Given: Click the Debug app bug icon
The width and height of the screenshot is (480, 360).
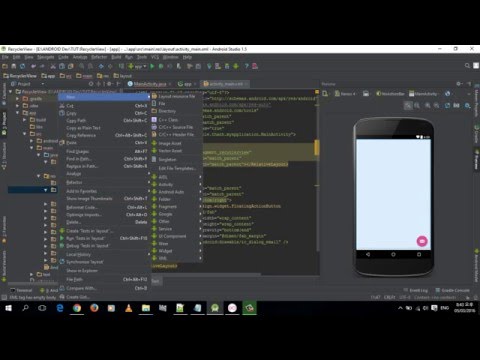Looking at the screenshot, I should (x=161, y=66).
